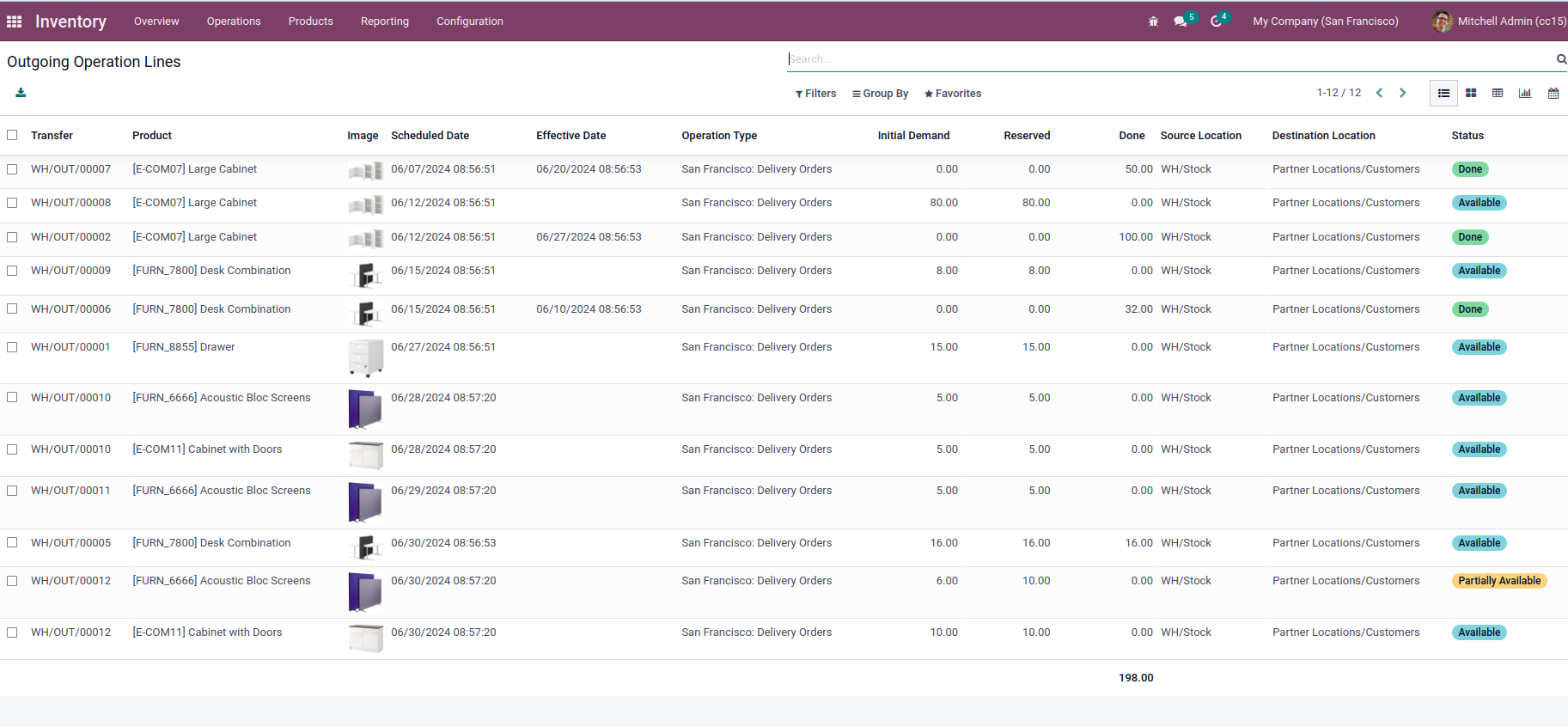Screen dimensions: 1568x727
Task: Open the Operations menu
Action: coord(234,21)
